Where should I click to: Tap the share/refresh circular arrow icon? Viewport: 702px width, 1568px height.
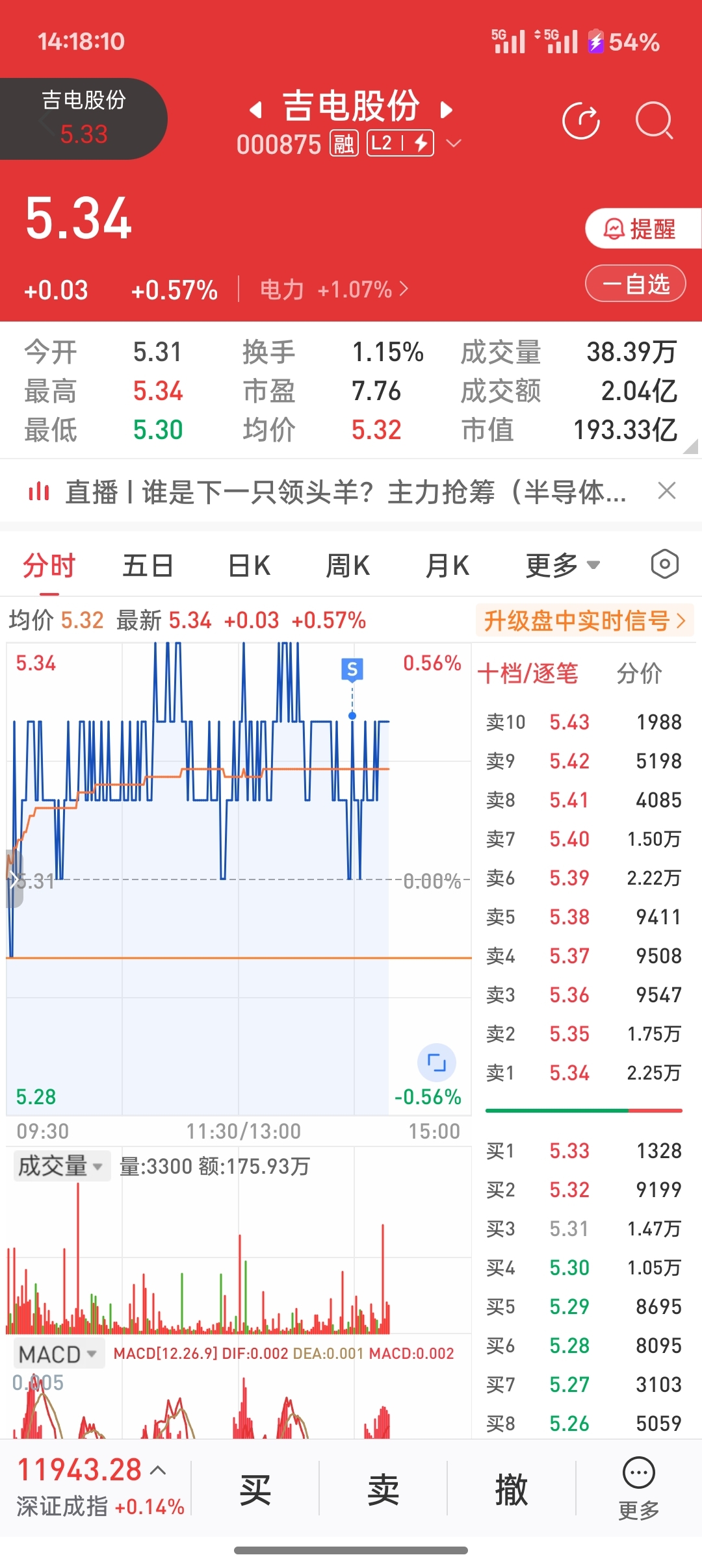(580, 121)
